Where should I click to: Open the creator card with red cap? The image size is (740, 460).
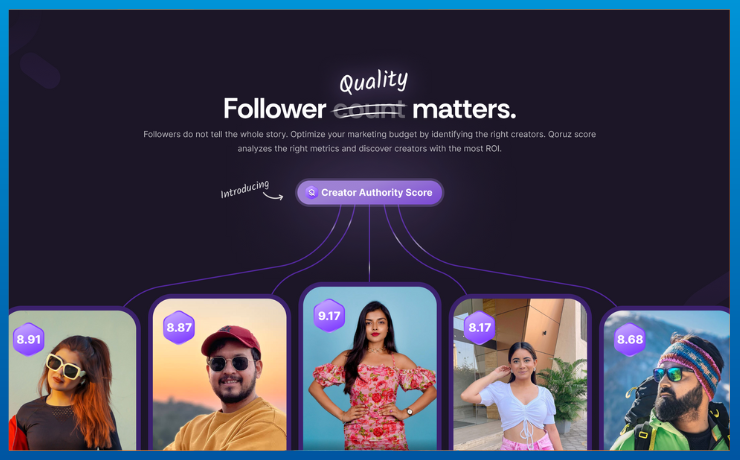coord(219,374)
